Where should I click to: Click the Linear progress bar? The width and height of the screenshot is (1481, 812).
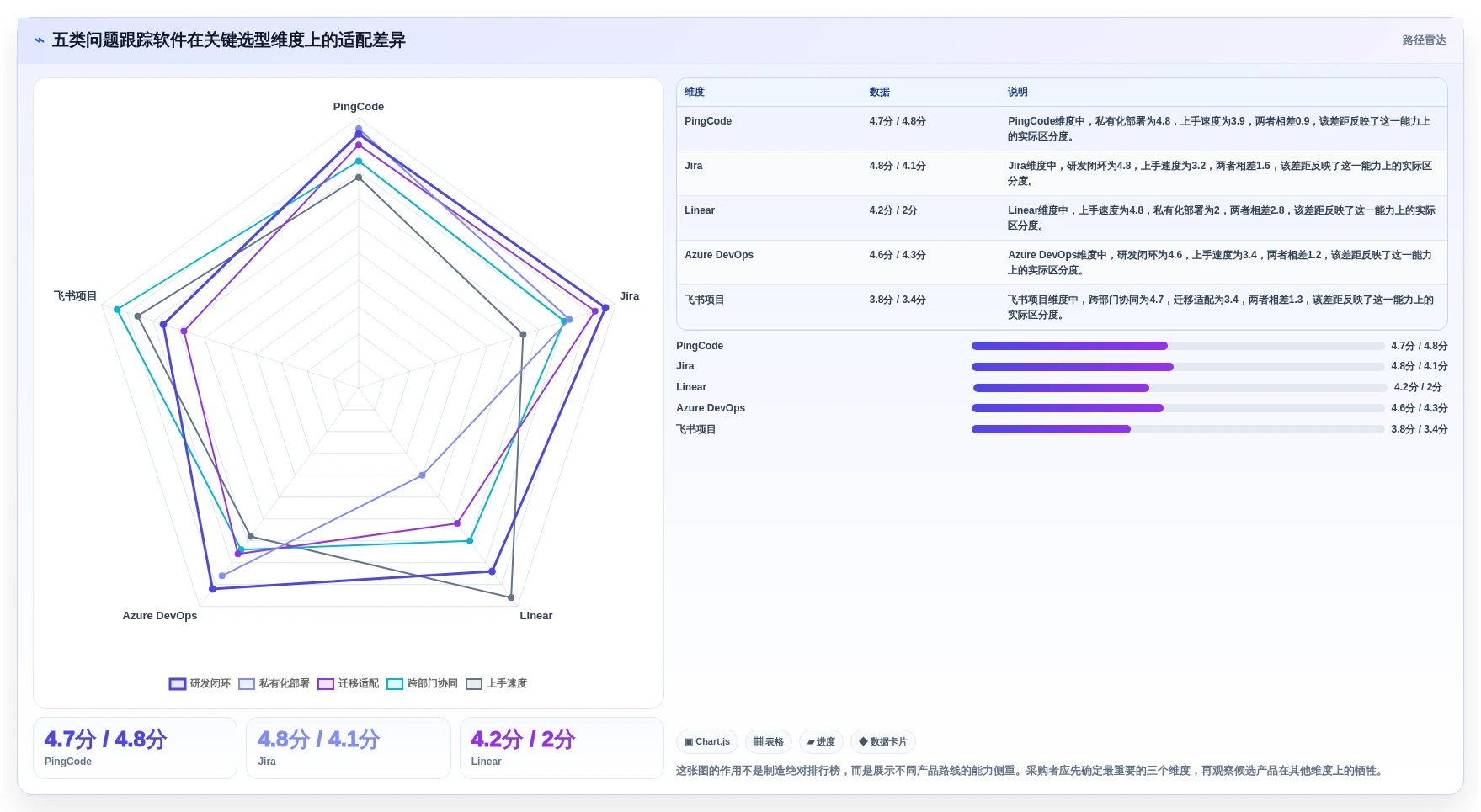(1180, 388)
